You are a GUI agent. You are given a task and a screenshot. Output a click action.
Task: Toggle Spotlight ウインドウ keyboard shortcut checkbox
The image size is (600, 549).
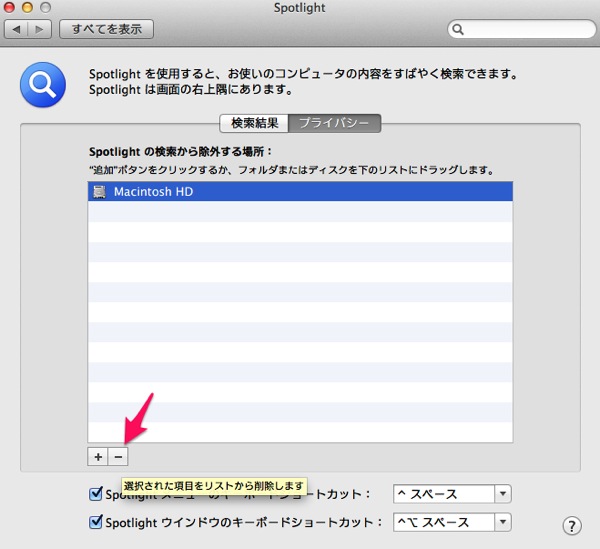pos(96,522)
